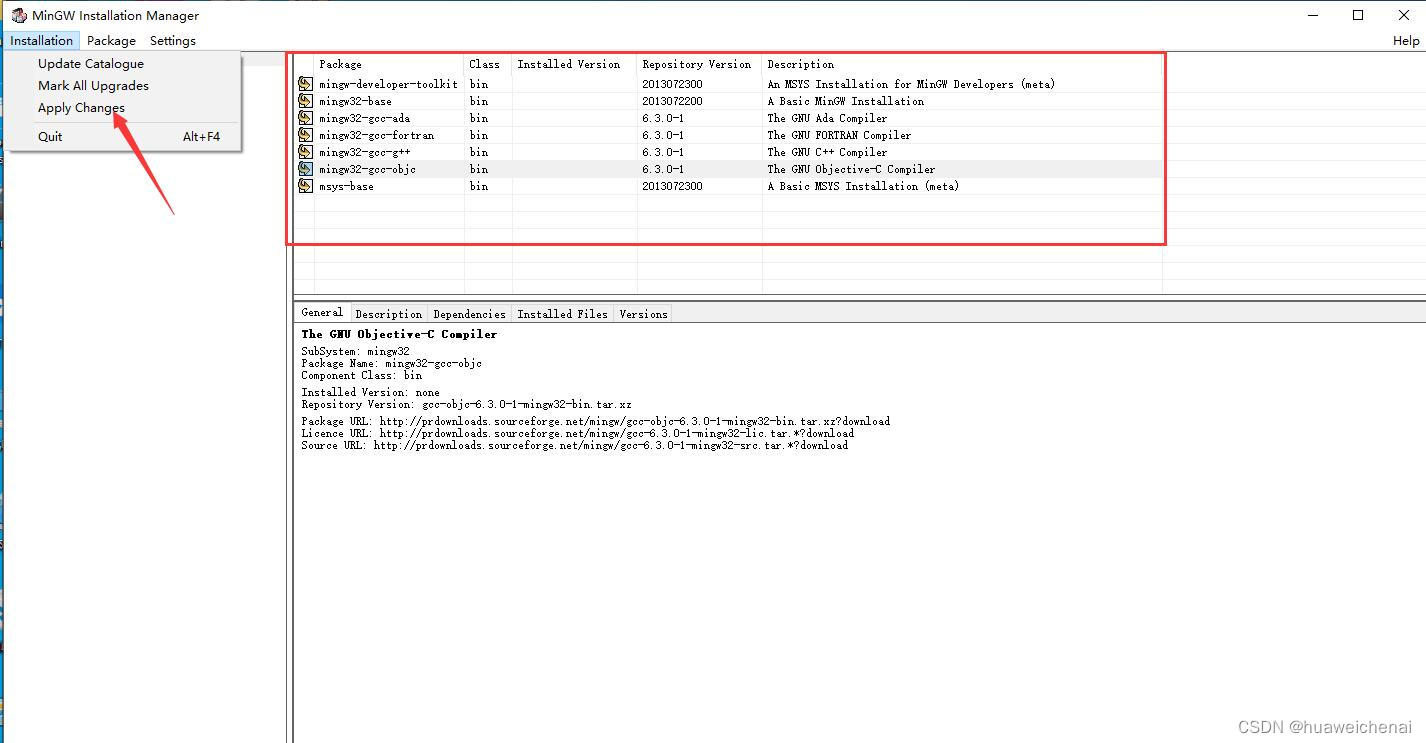The width and height of the screenshot is (1426, 743).
Task: Click version 2013072200 of mingw32-base
Action: tap(672, 101)
